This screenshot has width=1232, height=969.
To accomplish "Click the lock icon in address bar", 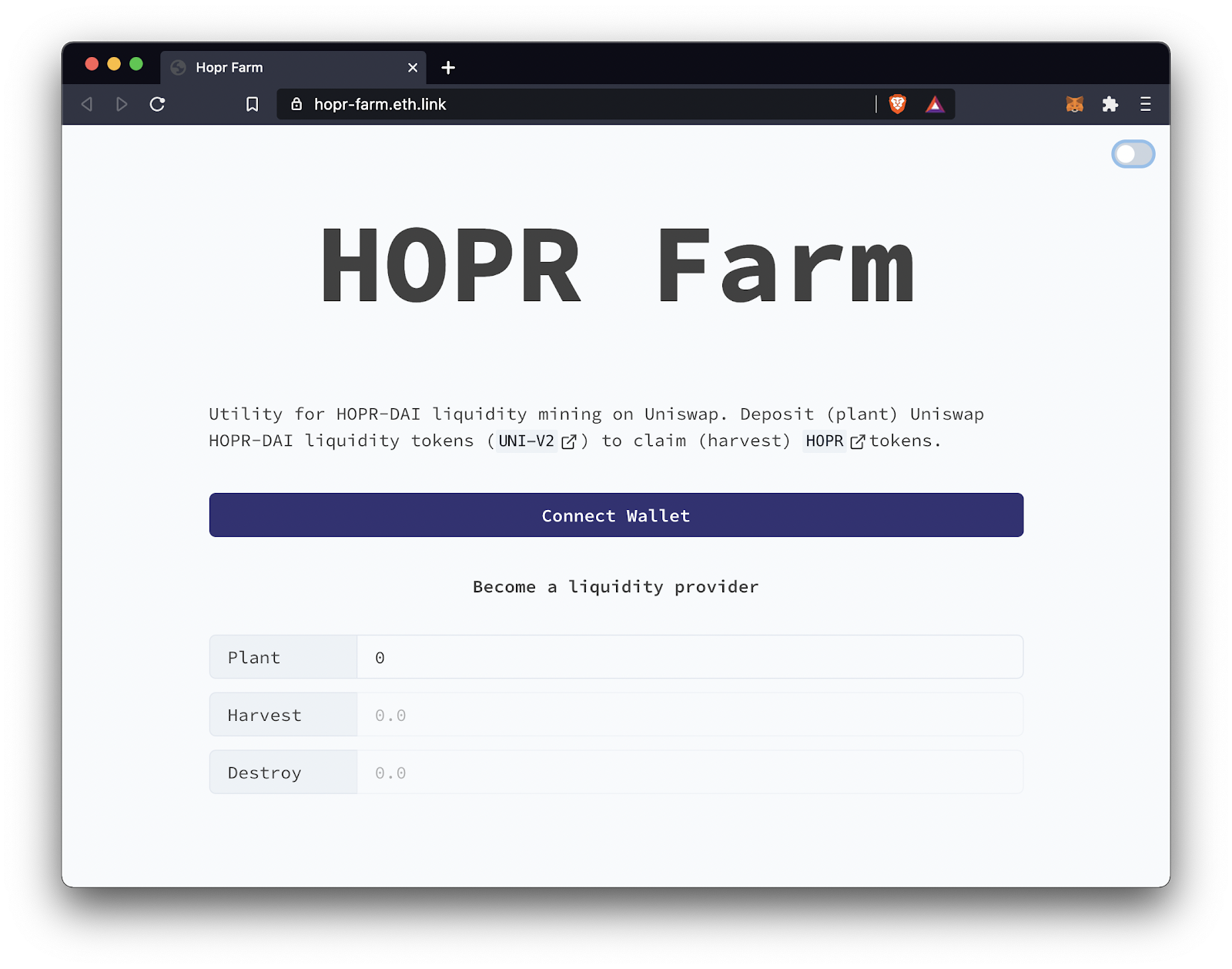I will coord(296,104).
